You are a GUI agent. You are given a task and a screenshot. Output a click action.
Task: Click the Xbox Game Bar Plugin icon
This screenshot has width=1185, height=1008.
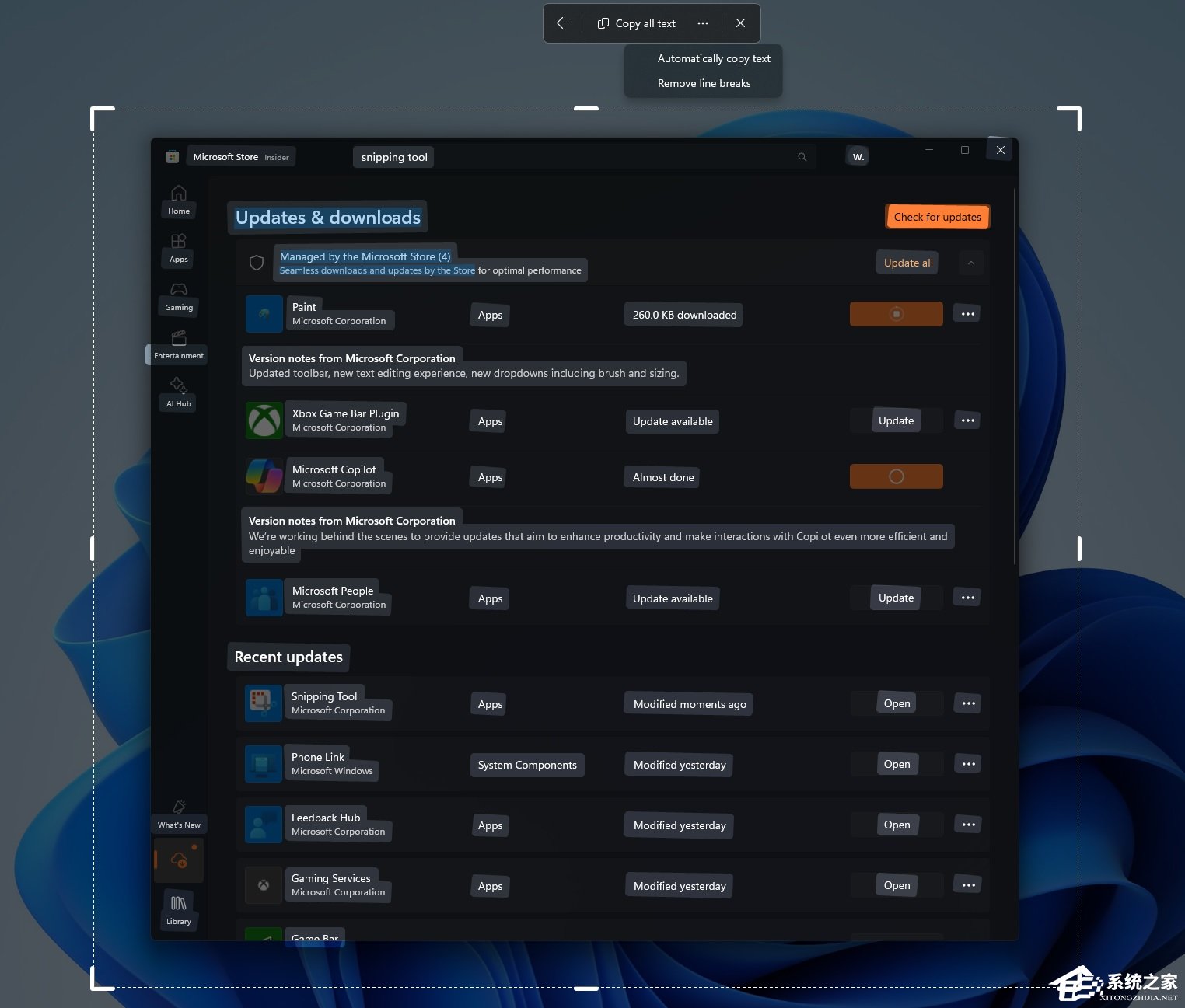click(x=264, y=420)
